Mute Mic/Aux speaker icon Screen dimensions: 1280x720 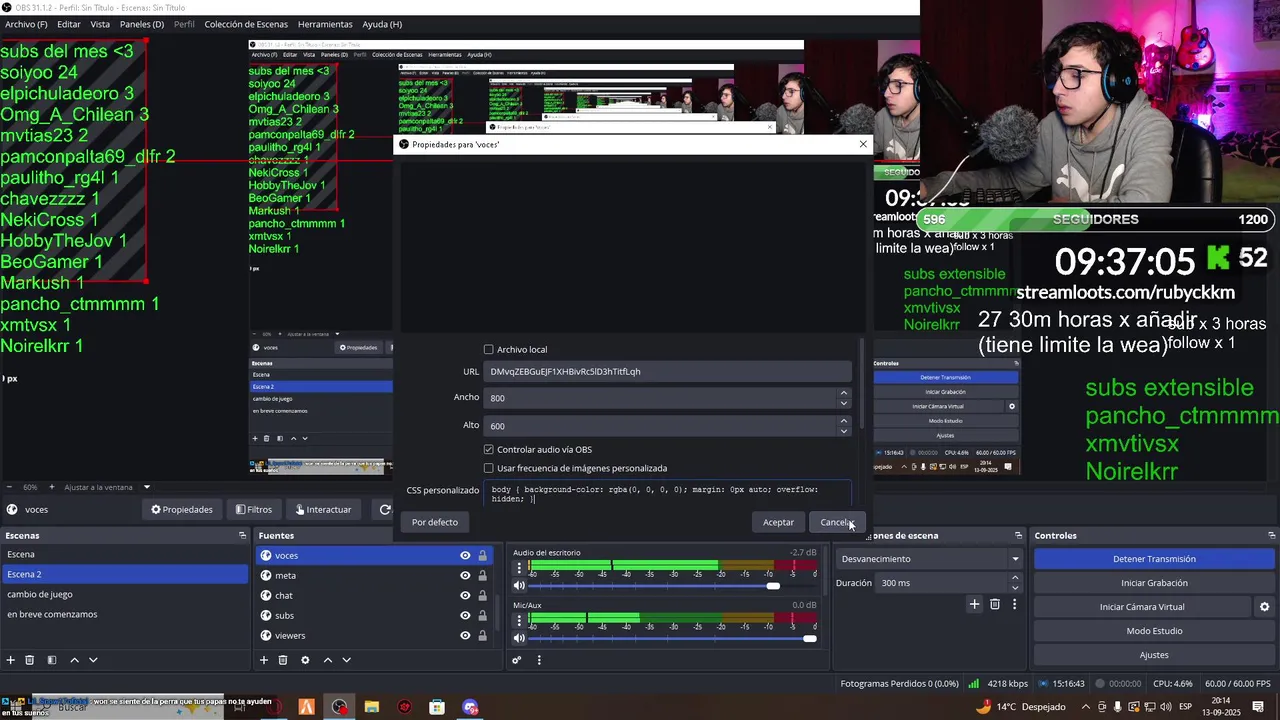(x=519, y=638)
